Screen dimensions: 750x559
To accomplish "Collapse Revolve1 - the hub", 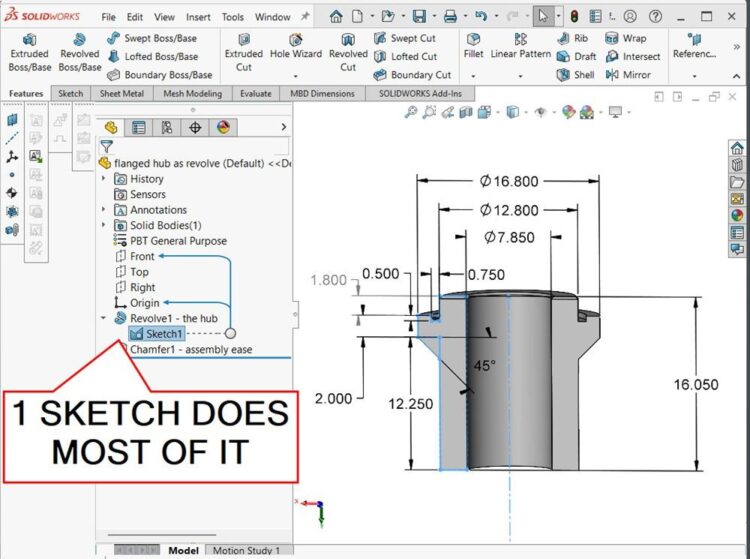I will coord(103,318).
